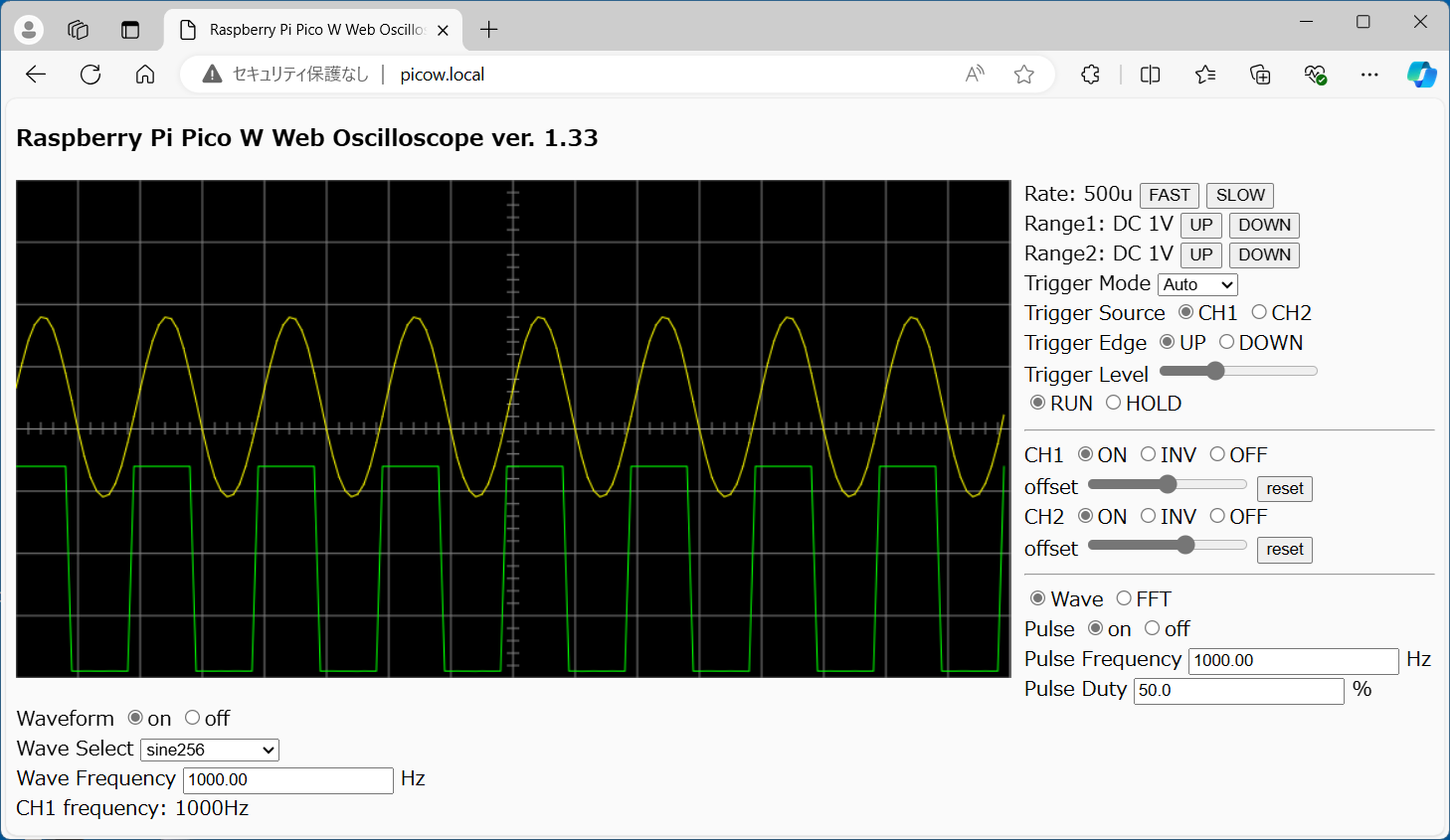Click the SLOW rate button
Screen dimensions: 1450x840
1240,196
